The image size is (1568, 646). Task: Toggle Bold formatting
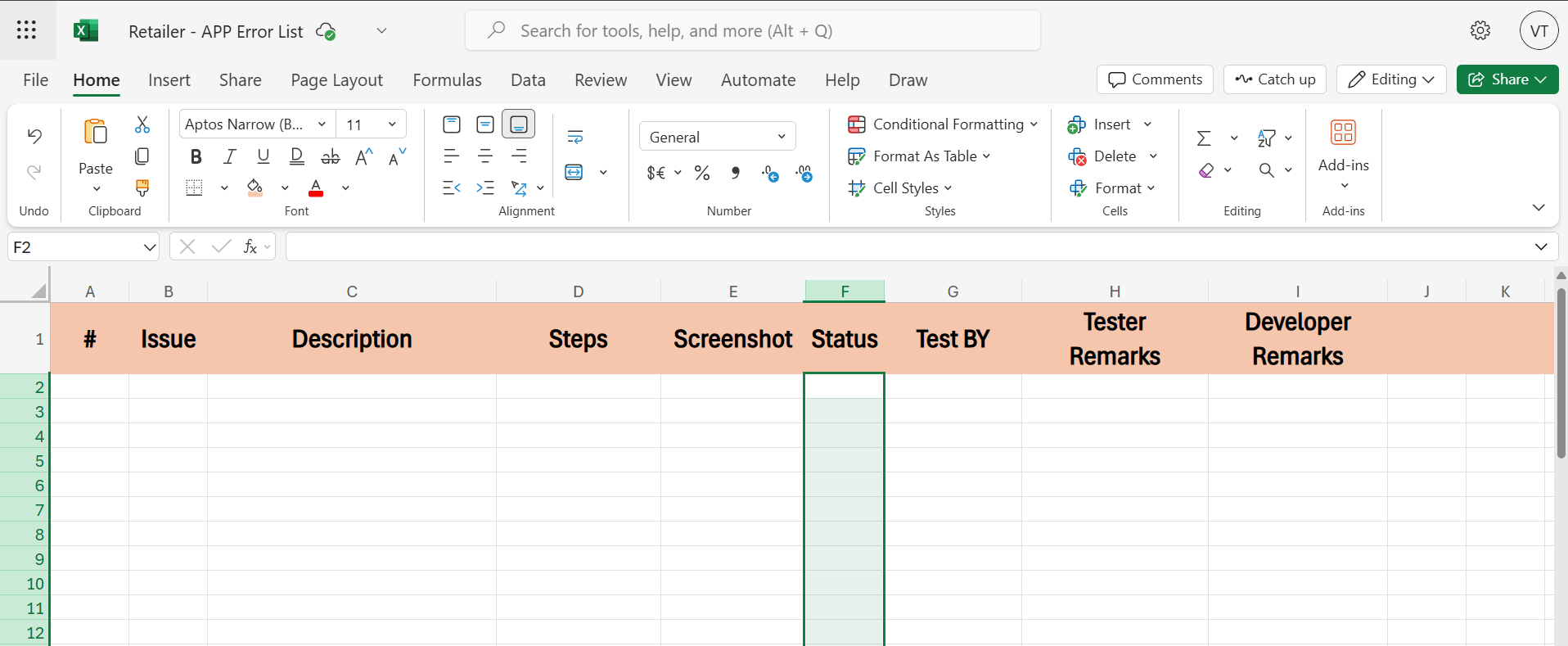(x=196, y=156)
